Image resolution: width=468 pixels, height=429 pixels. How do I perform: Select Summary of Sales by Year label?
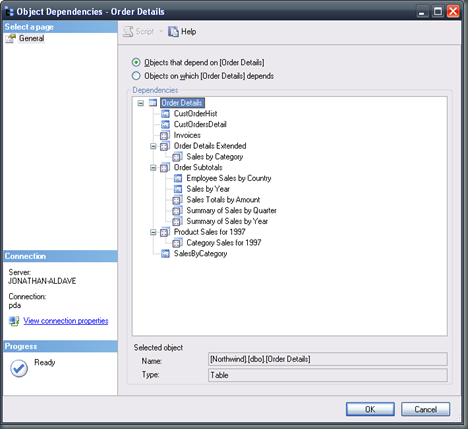[227, 221]
